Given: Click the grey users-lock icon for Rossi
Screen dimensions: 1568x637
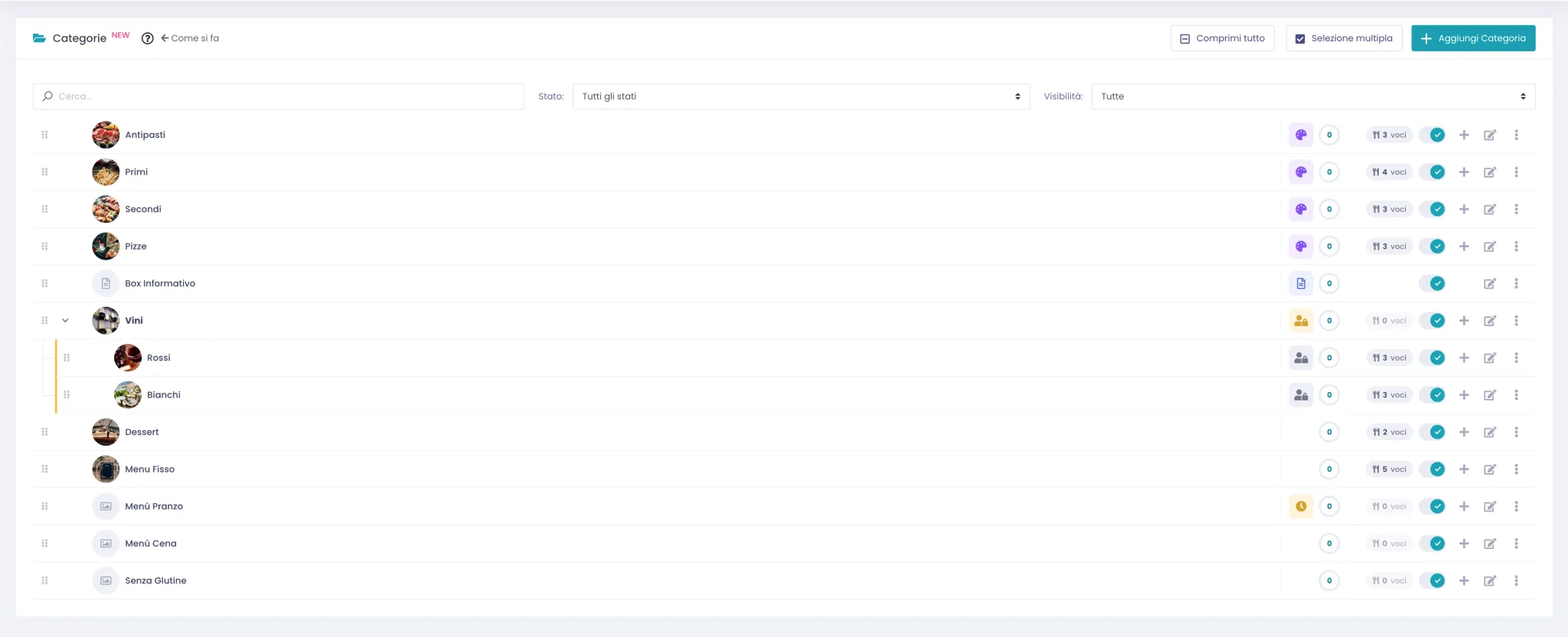Looking at the screenshot, I should point(1301,358).
